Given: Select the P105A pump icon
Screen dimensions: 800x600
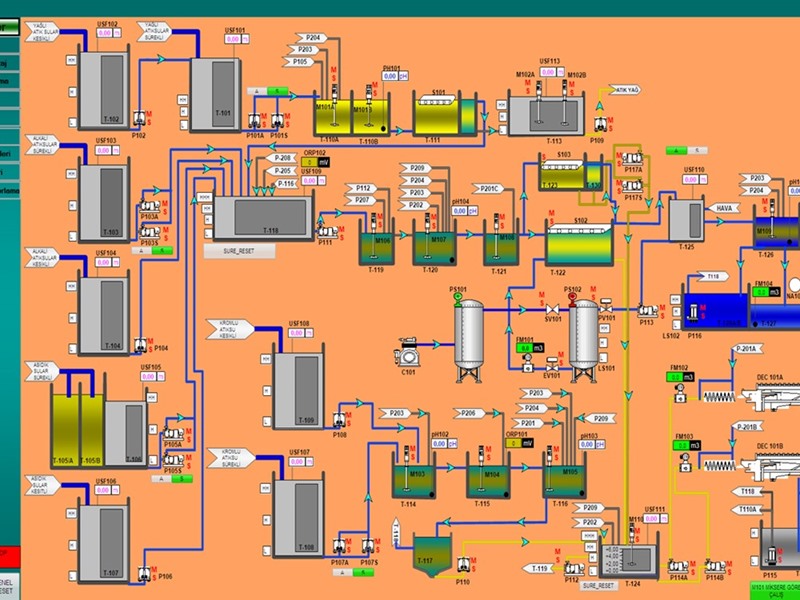Looking at the screenshot, I should 173,434.
